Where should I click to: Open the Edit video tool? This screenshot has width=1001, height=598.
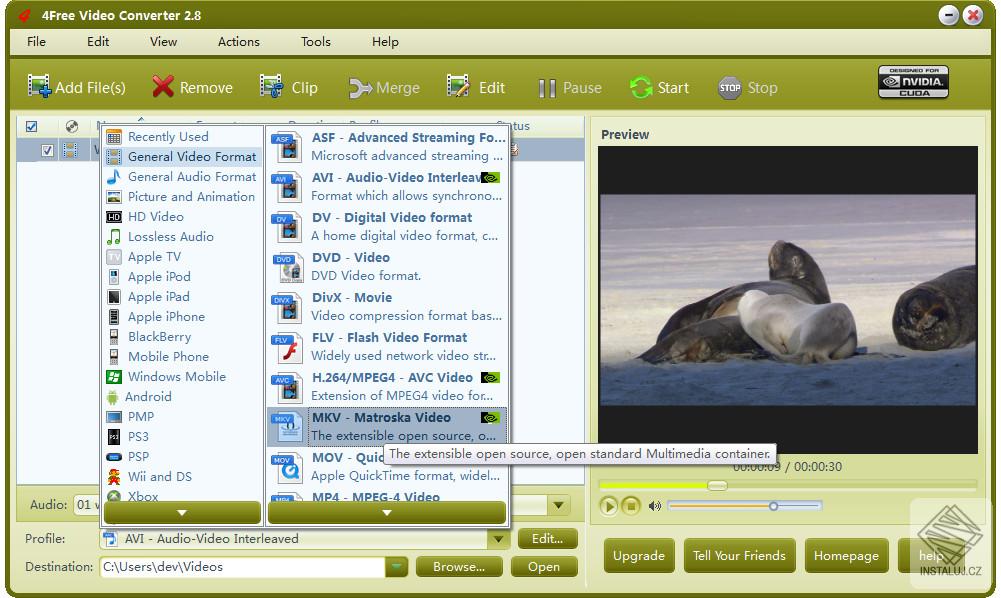tap(458, 87)
